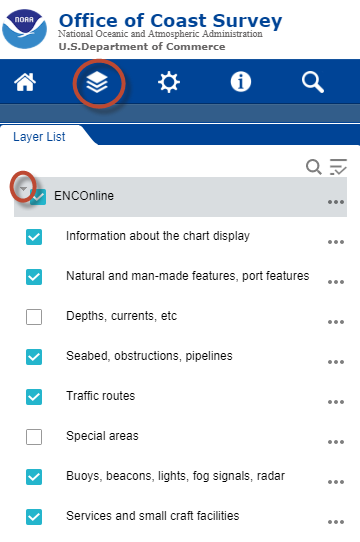360x542 pixels.
Task: Click the Office of Coast Survey title
Action: click(x=170, y=21)
